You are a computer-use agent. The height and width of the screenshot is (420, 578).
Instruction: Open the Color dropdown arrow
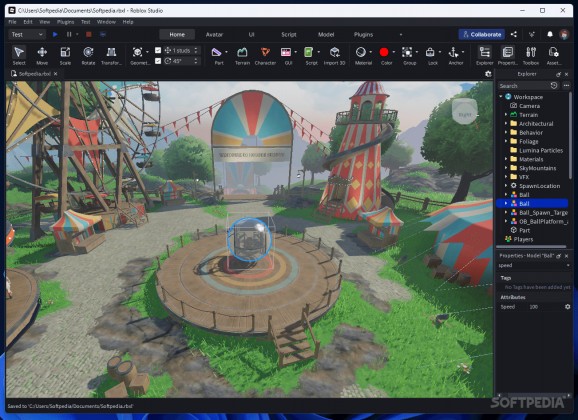(394, 52)
